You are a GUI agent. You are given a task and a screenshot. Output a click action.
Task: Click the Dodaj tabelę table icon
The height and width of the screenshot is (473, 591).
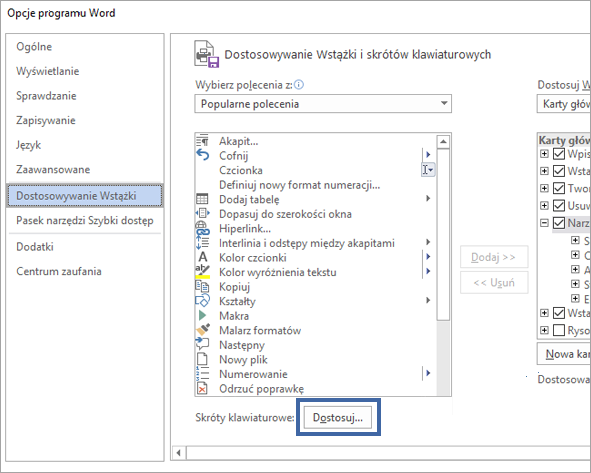(x=202, y=199)
